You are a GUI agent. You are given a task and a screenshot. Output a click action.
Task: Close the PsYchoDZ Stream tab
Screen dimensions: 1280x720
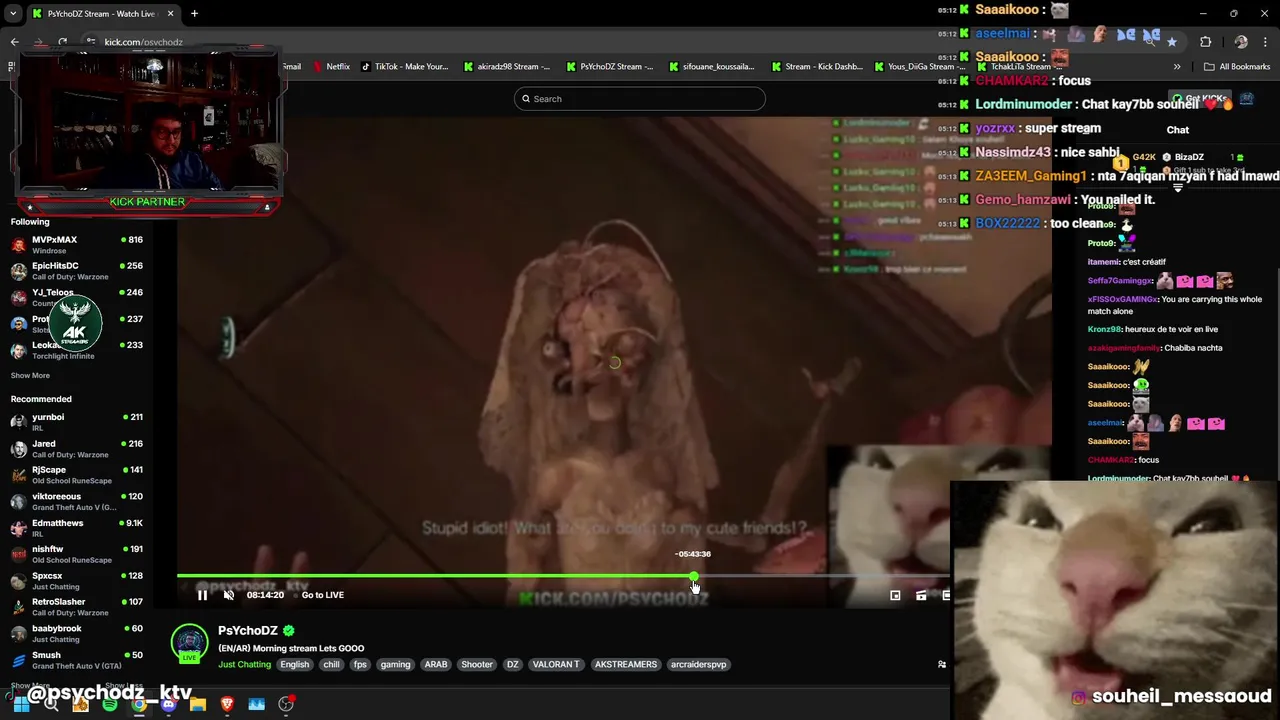point(170,14)
